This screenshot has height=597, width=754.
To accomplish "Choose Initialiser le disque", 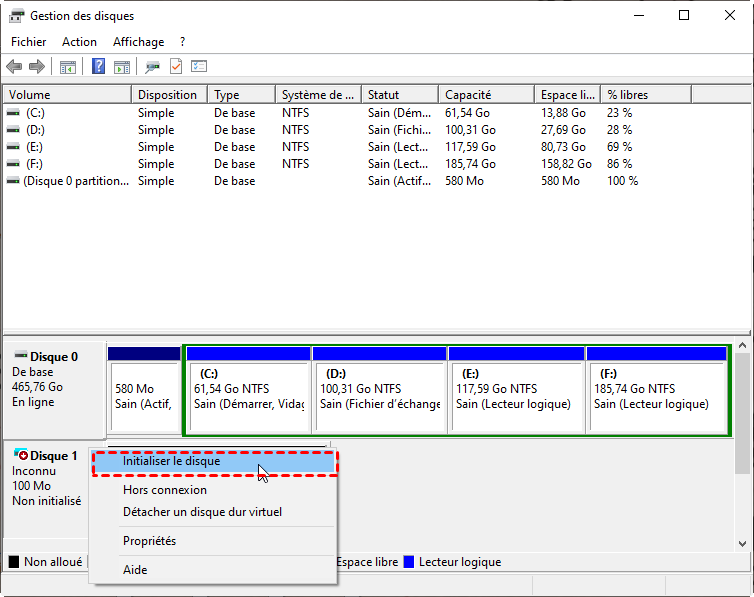I will pos(215,461).
